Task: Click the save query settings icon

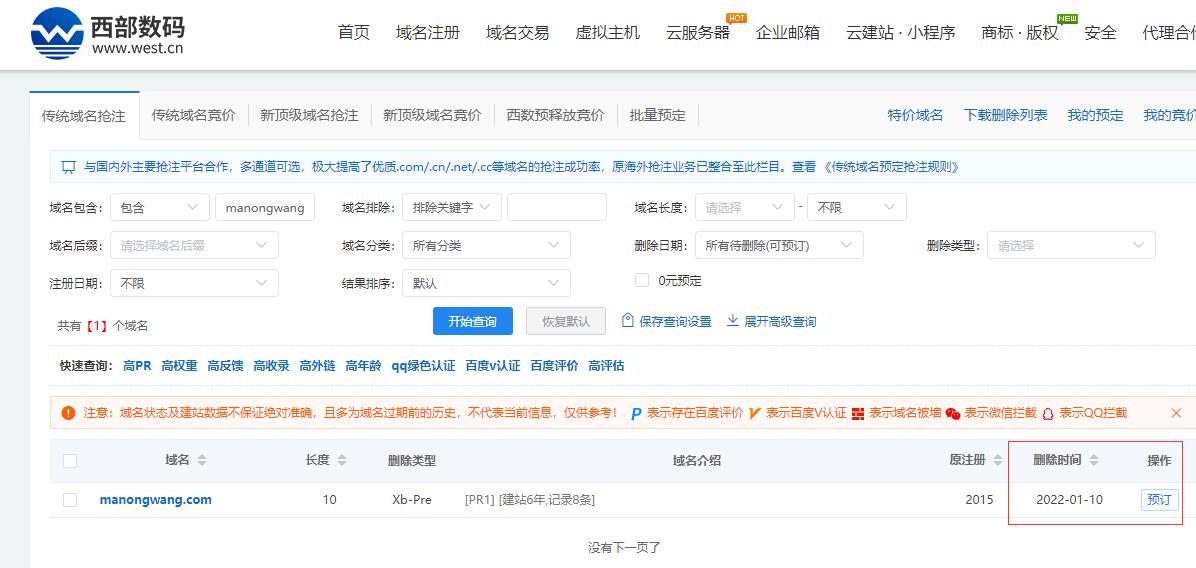Action: [628, 321]
